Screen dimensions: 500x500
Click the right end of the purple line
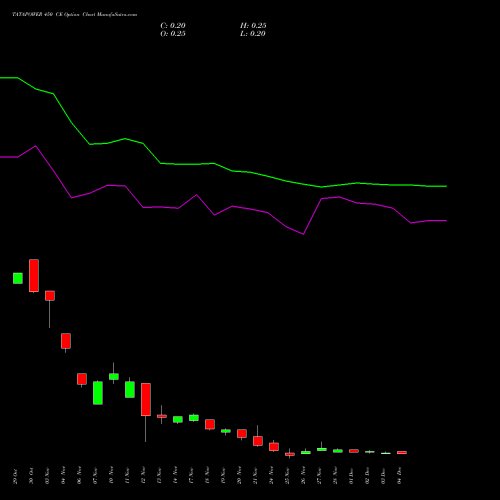pos(446,221)
